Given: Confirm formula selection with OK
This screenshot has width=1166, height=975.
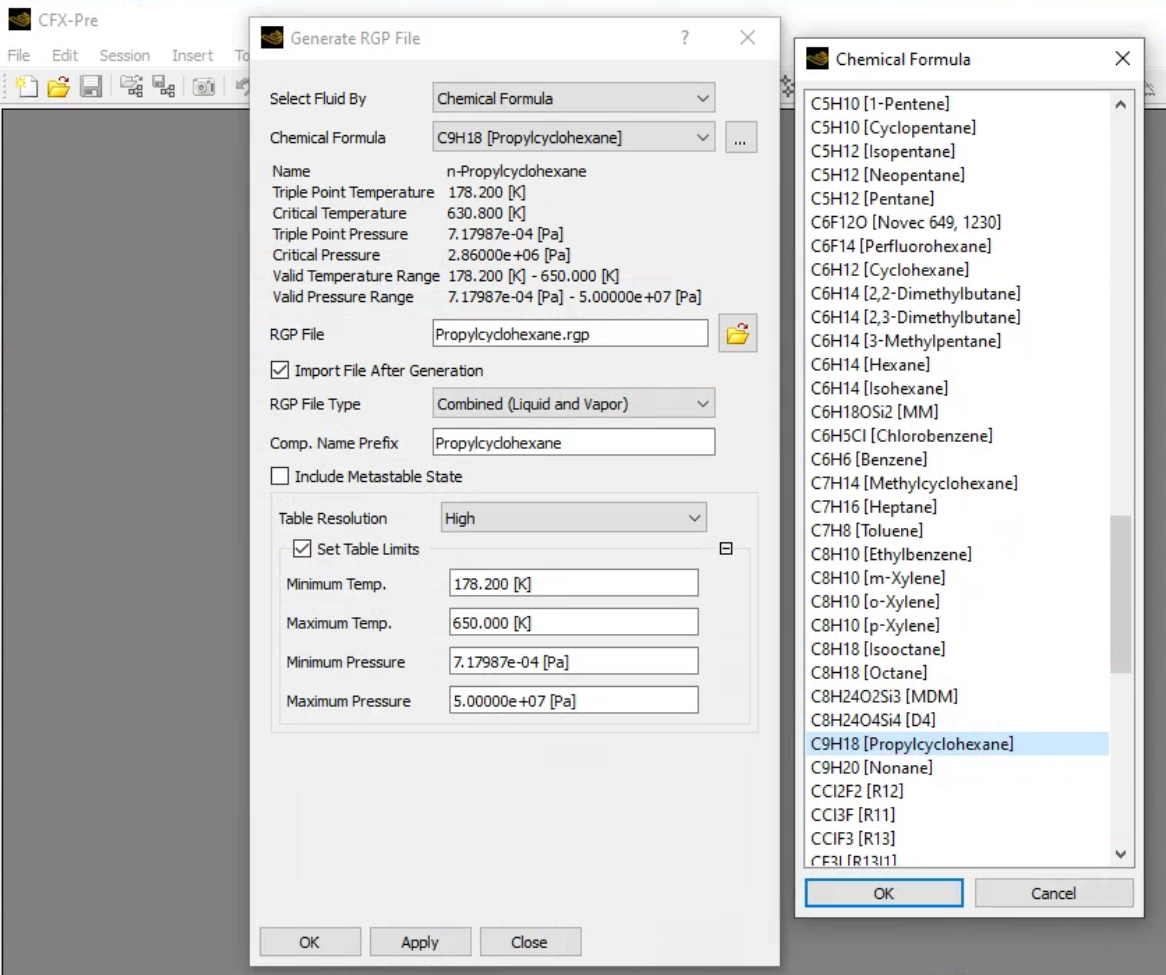Looking at the screenshot, I should 883,892.
